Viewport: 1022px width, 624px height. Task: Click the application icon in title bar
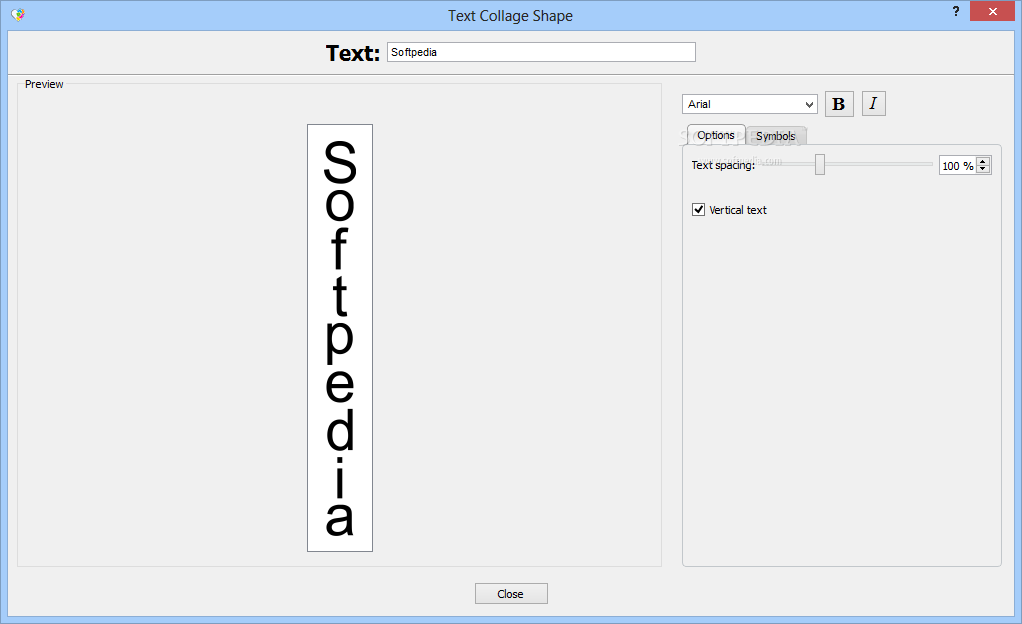[18, 14]
